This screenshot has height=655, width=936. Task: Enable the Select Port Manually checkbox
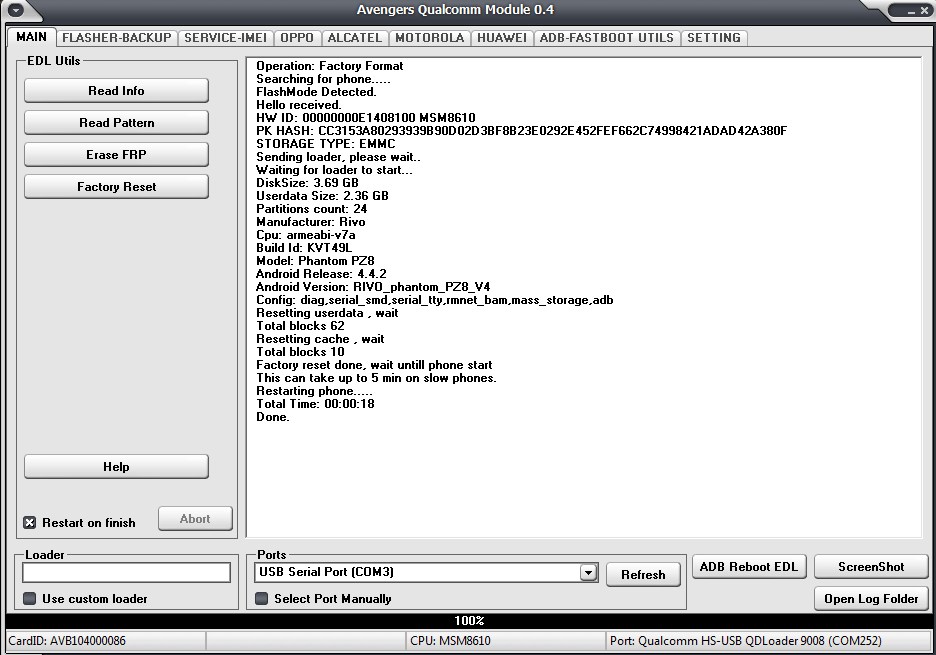click(261, 598)
